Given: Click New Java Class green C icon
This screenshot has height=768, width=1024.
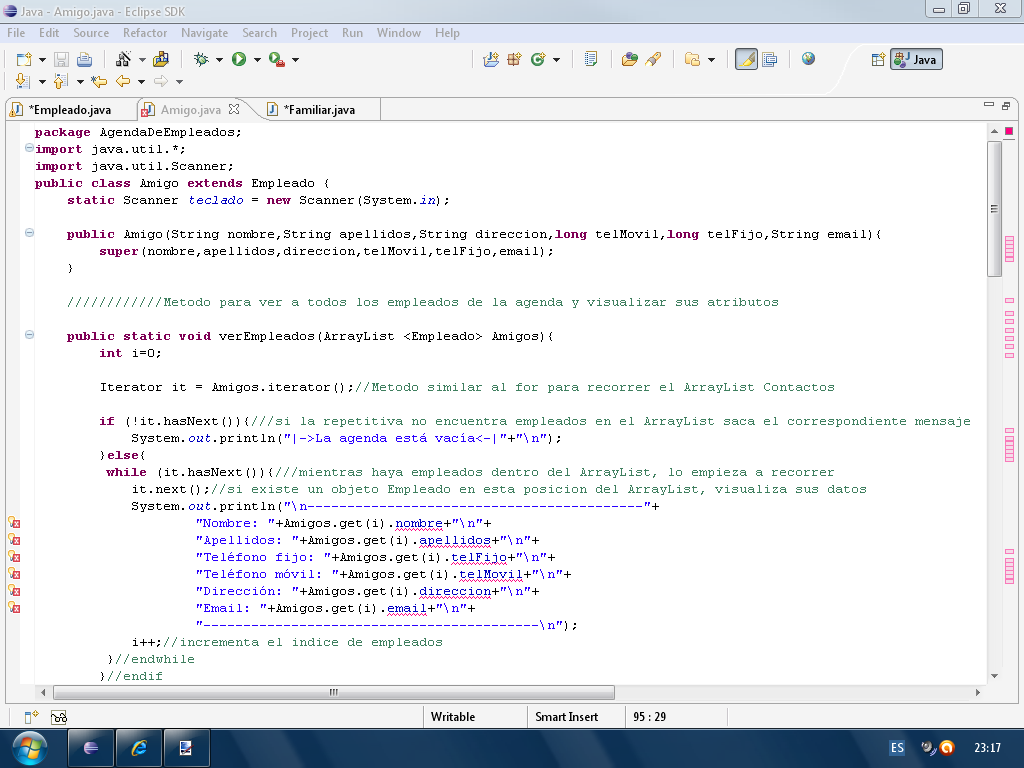Looking at the screenshot, I should coord(538,59).
